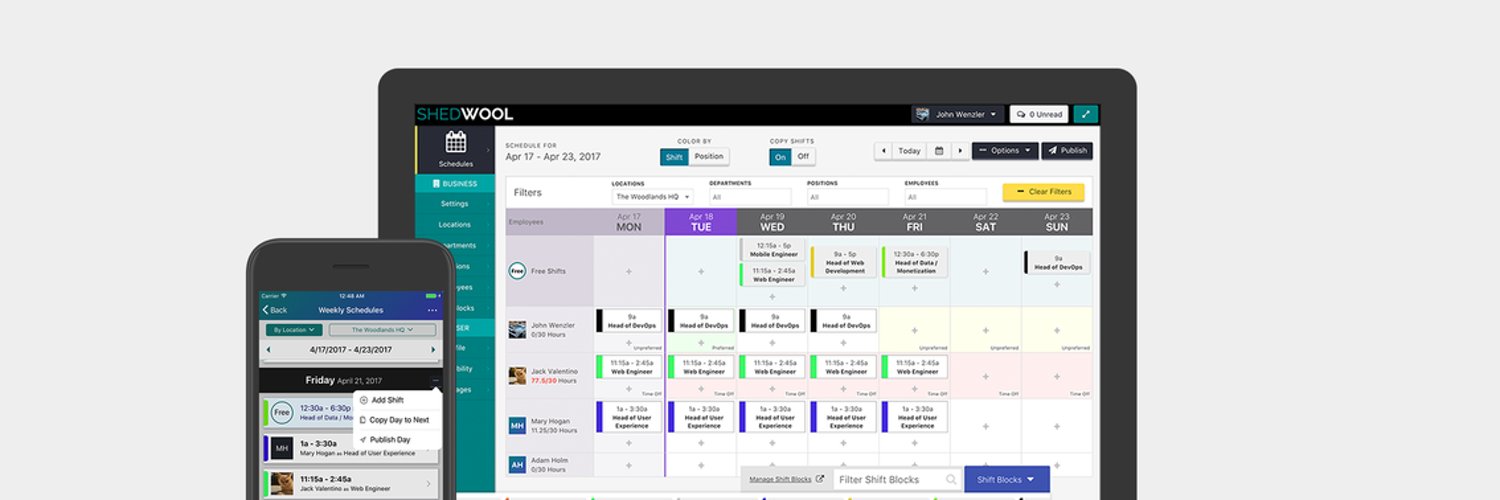Go to previous week arrow beside Today

click(x=883, y=151)
